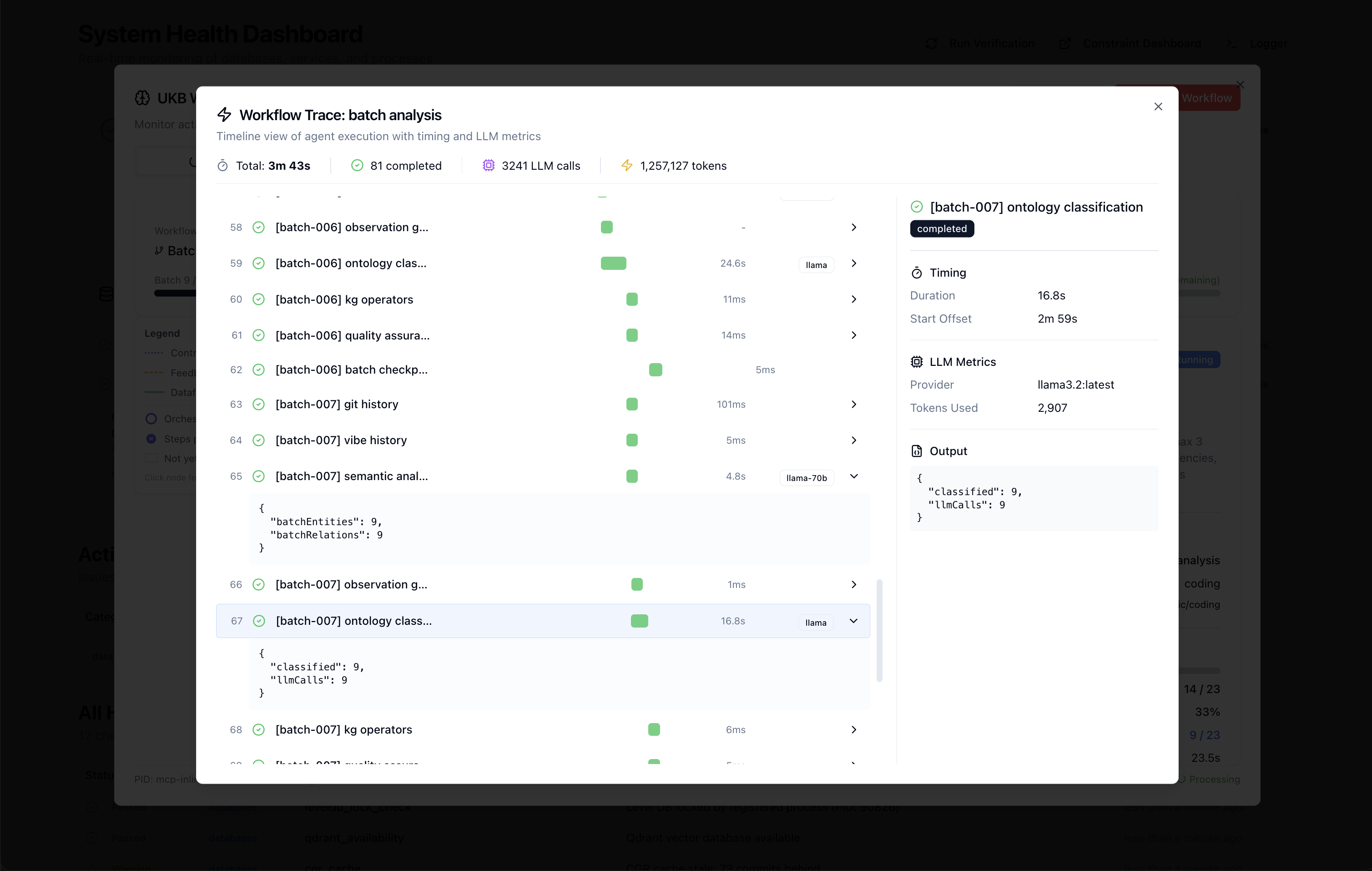
Task: Click the completed status badge
Action: pyautogui.click(x=942, y=228)
